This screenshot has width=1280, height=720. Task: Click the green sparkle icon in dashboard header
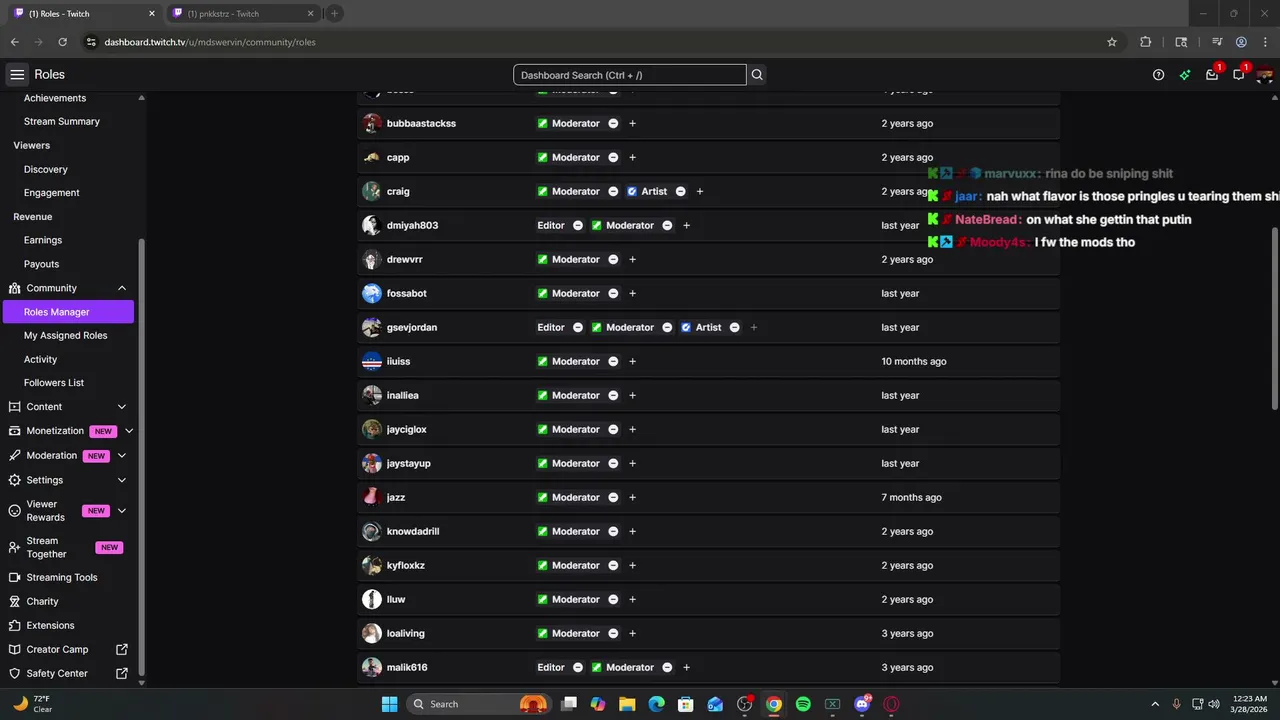point(1185,75)
